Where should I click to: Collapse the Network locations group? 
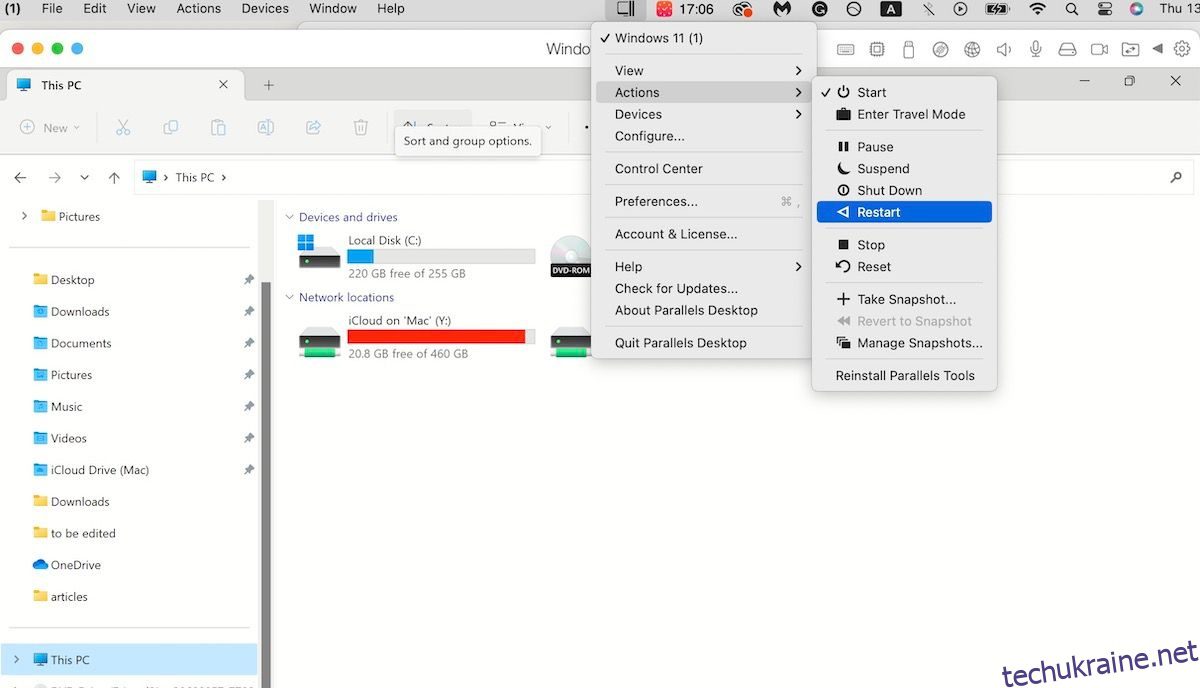pyautogui.click(x=290, y=297)
